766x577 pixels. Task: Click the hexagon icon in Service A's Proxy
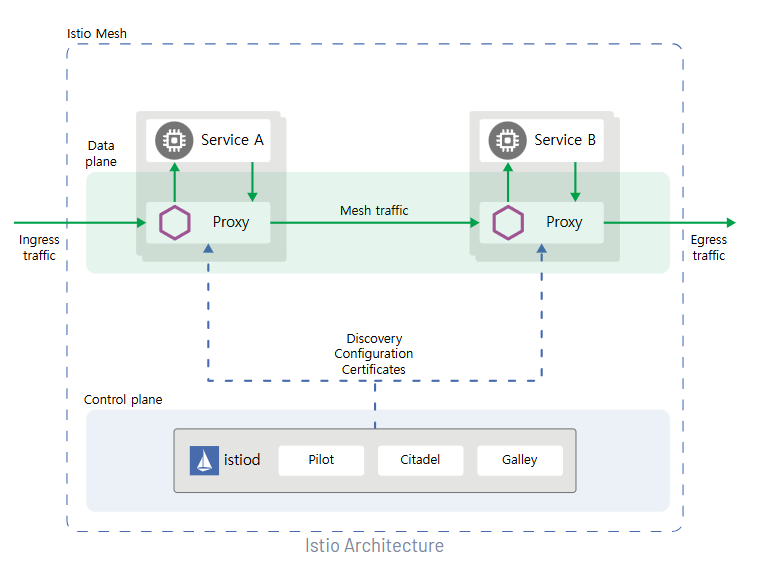[x=174, y=223]
